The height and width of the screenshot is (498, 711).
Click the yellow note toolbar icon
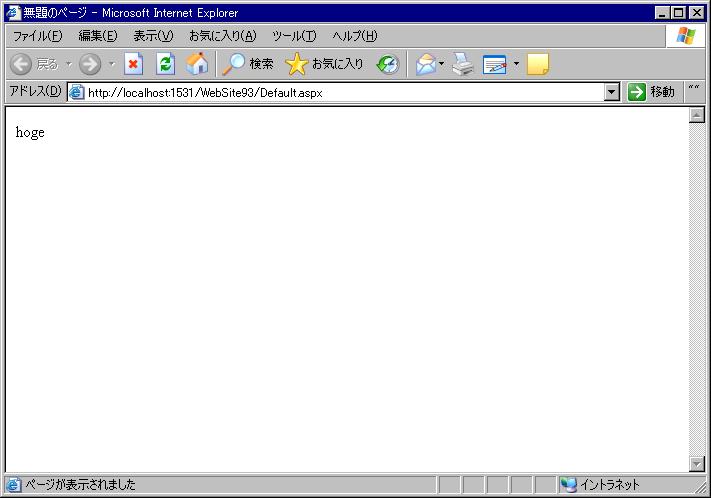(x=538, y=64)
